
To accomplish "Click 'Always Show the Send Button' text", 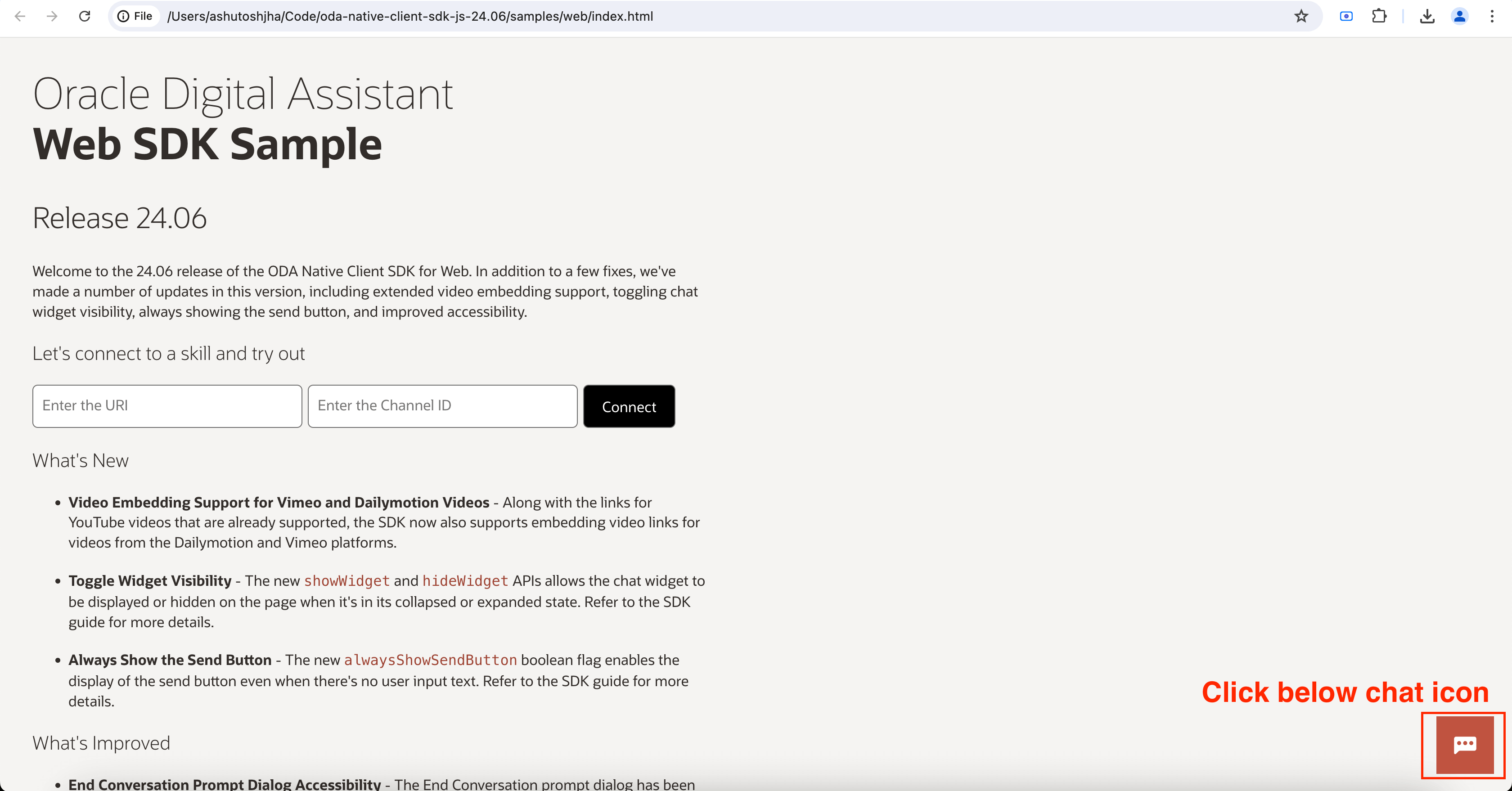I will 170,660.
